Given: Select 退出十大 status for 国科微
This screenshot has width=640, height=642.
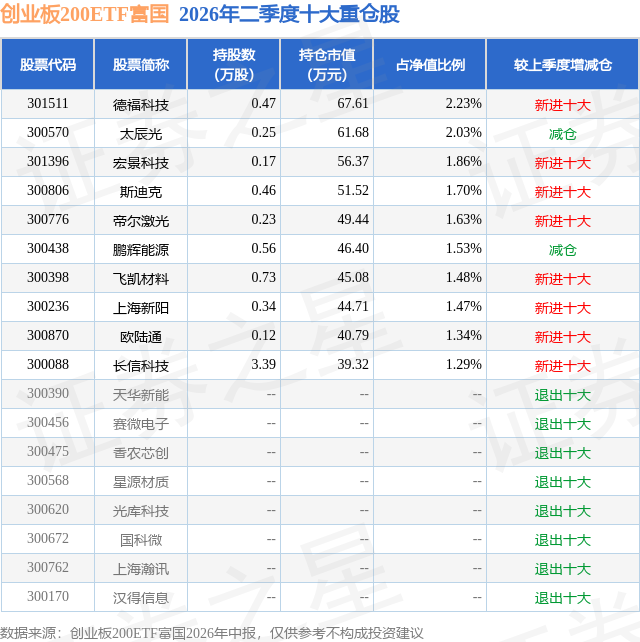Looking at the screenshot, I should click(563, 540).
